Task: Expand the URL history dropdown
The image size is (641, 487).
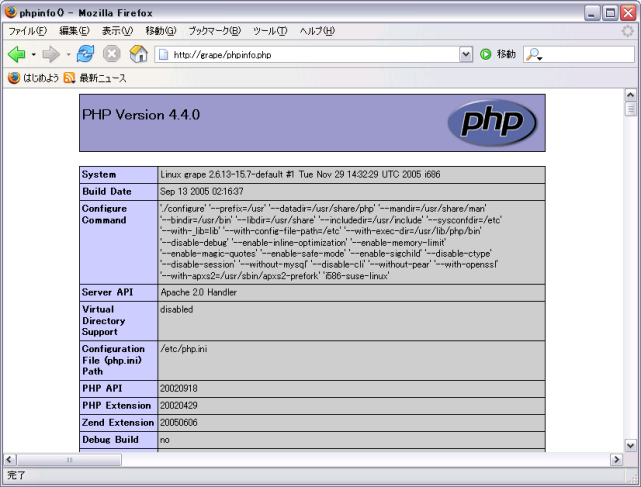Action: [466, 54]
